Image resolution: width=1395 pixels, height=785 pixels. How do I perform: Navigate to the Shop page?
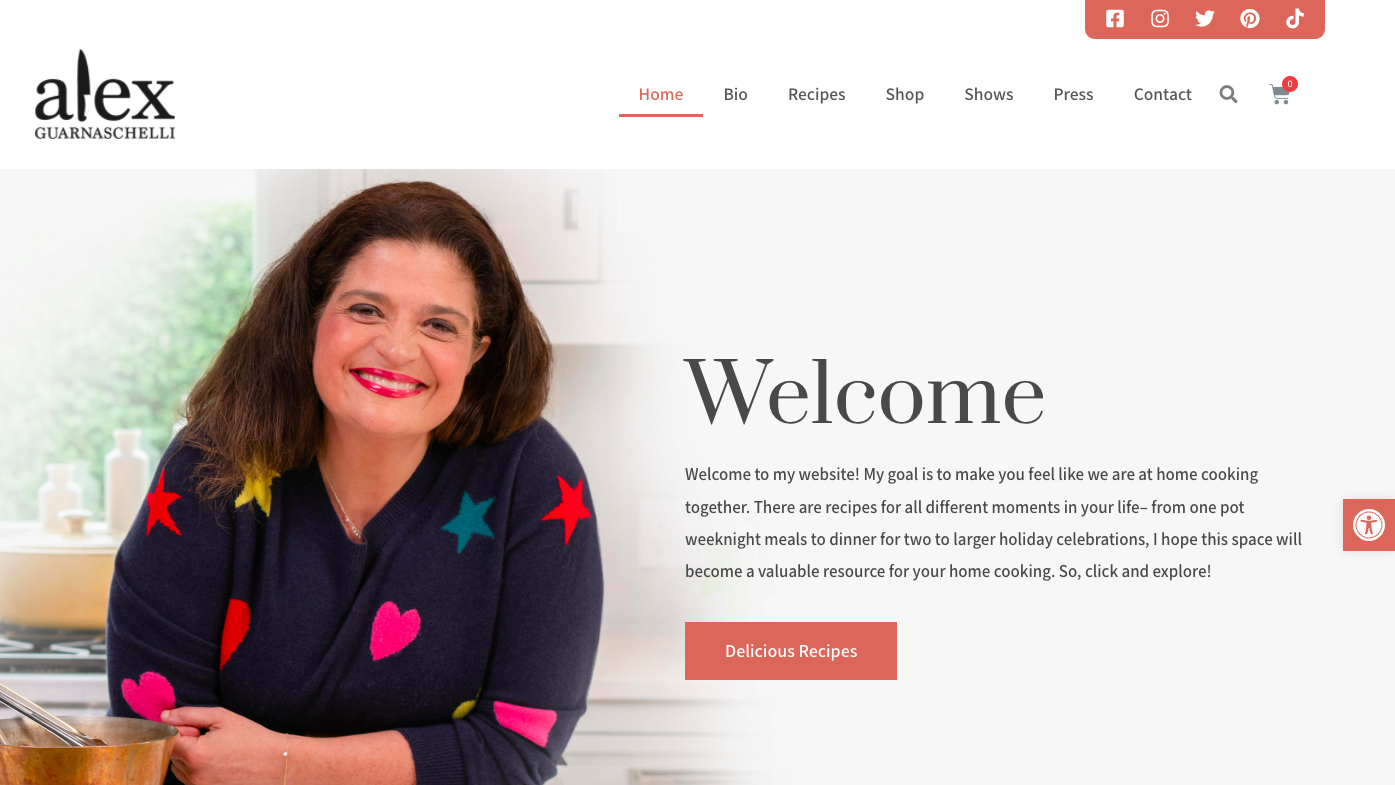point(905,94)
